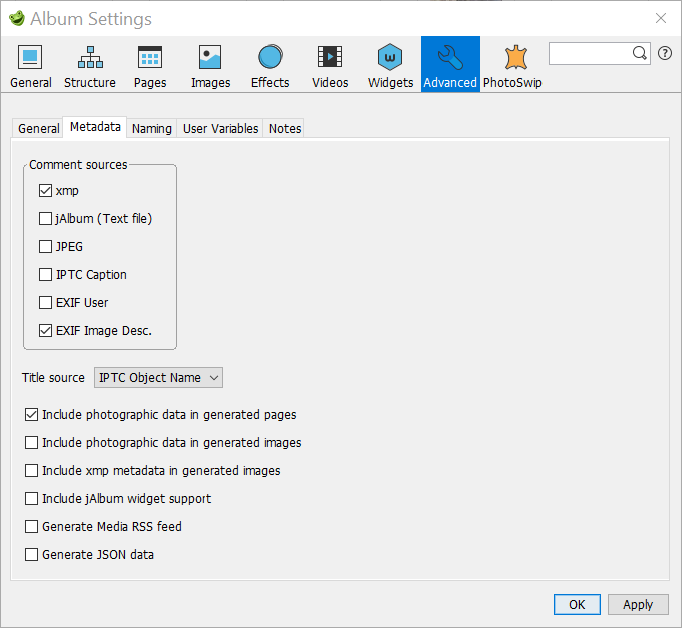The height and width of the screenshot is (628, 682).
Task: Open the Widgets settings section
Action: tap(390, 66)
